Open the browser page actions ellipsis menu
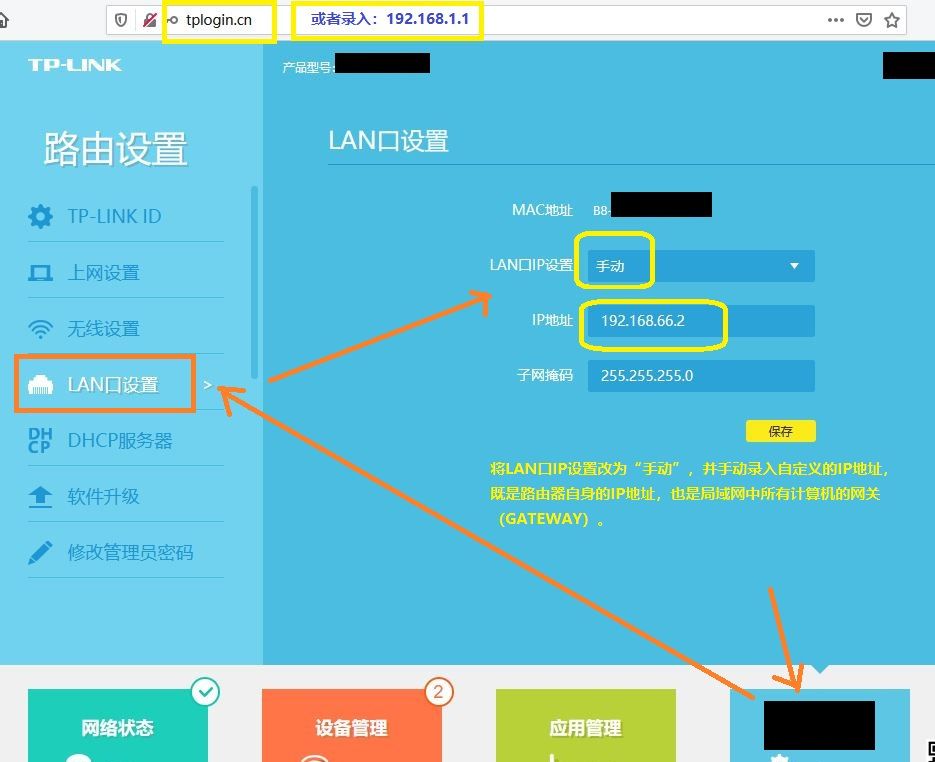Viewport: 935px width, 762px height. coord(835,20)
